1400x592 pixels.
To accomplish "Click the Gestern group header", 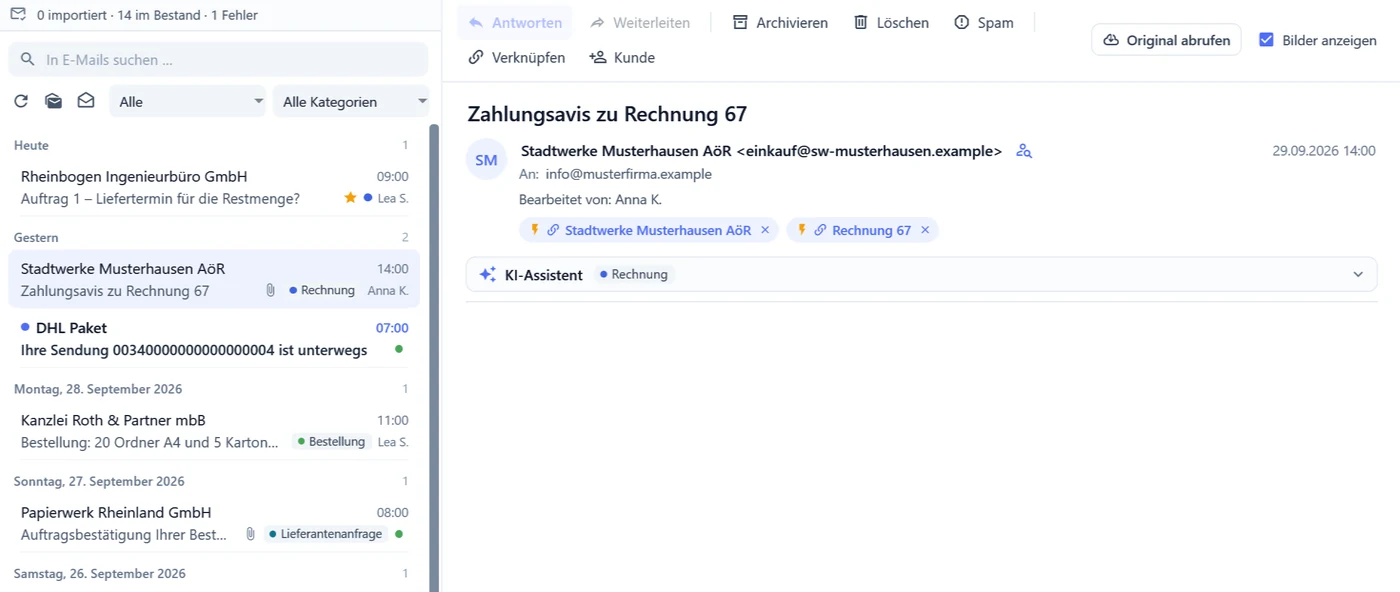I will [x=36, y=237].
